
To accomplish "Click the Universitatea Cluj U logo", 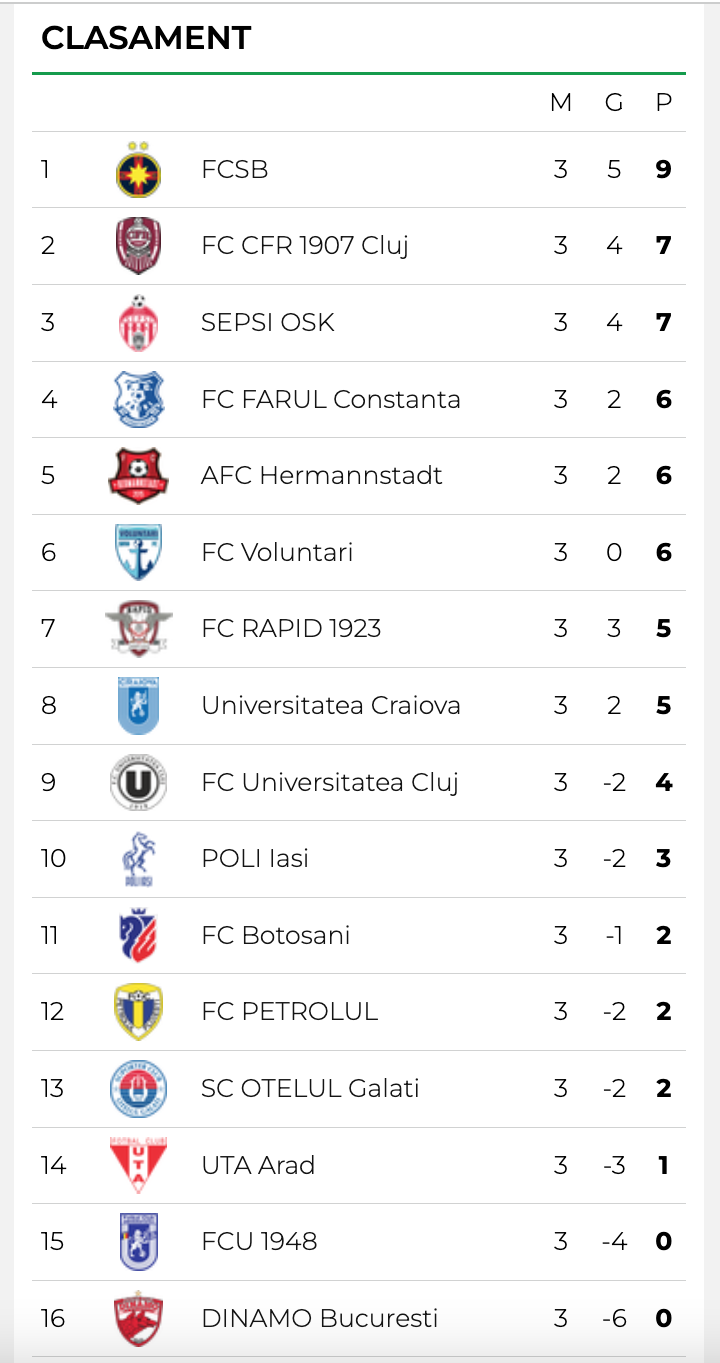I will click(x=138, y=782).
